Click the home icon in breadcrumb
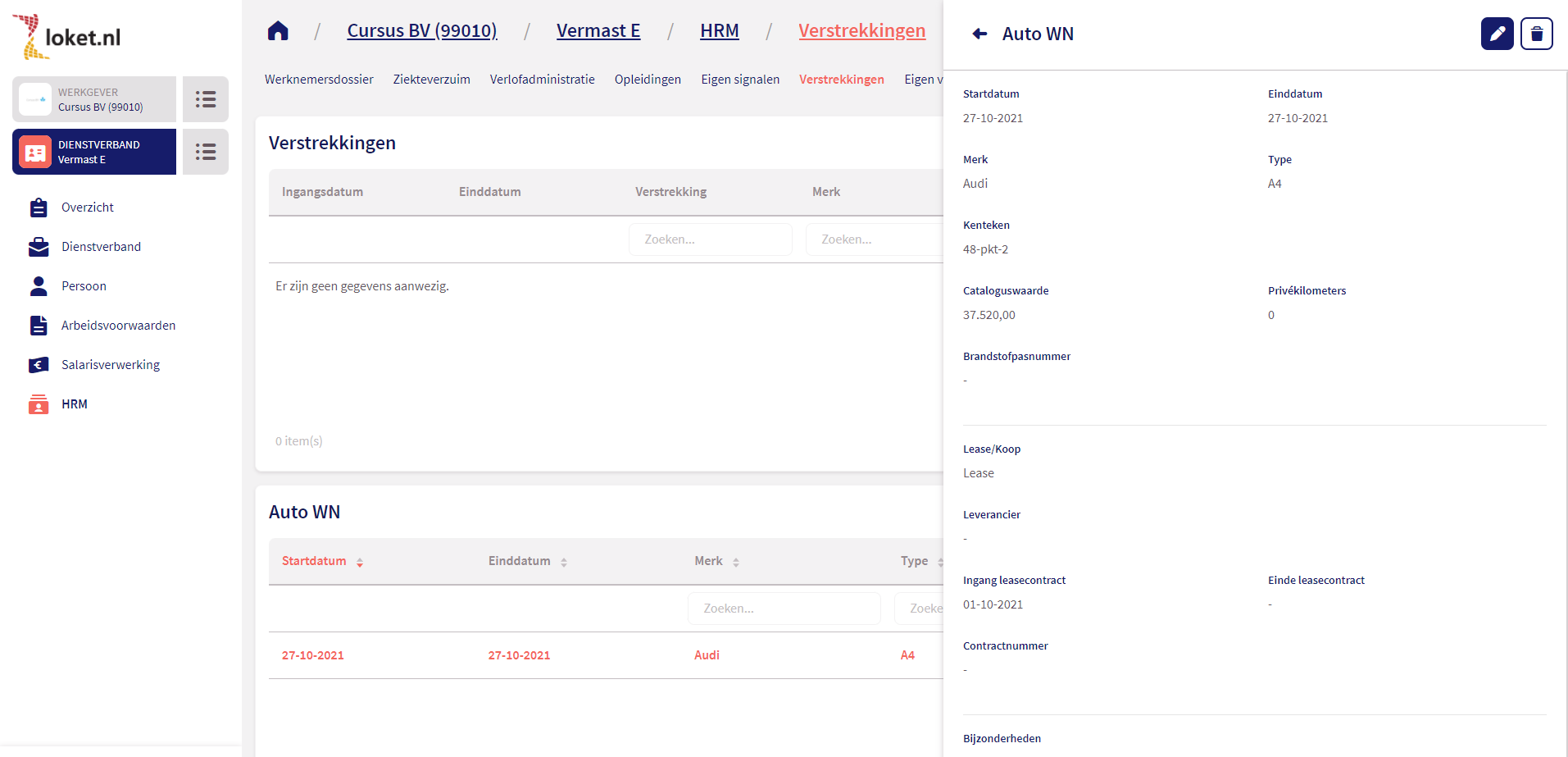Image resolution: width=1568 pixels, height=757 pixels. [x=278, y=31]
